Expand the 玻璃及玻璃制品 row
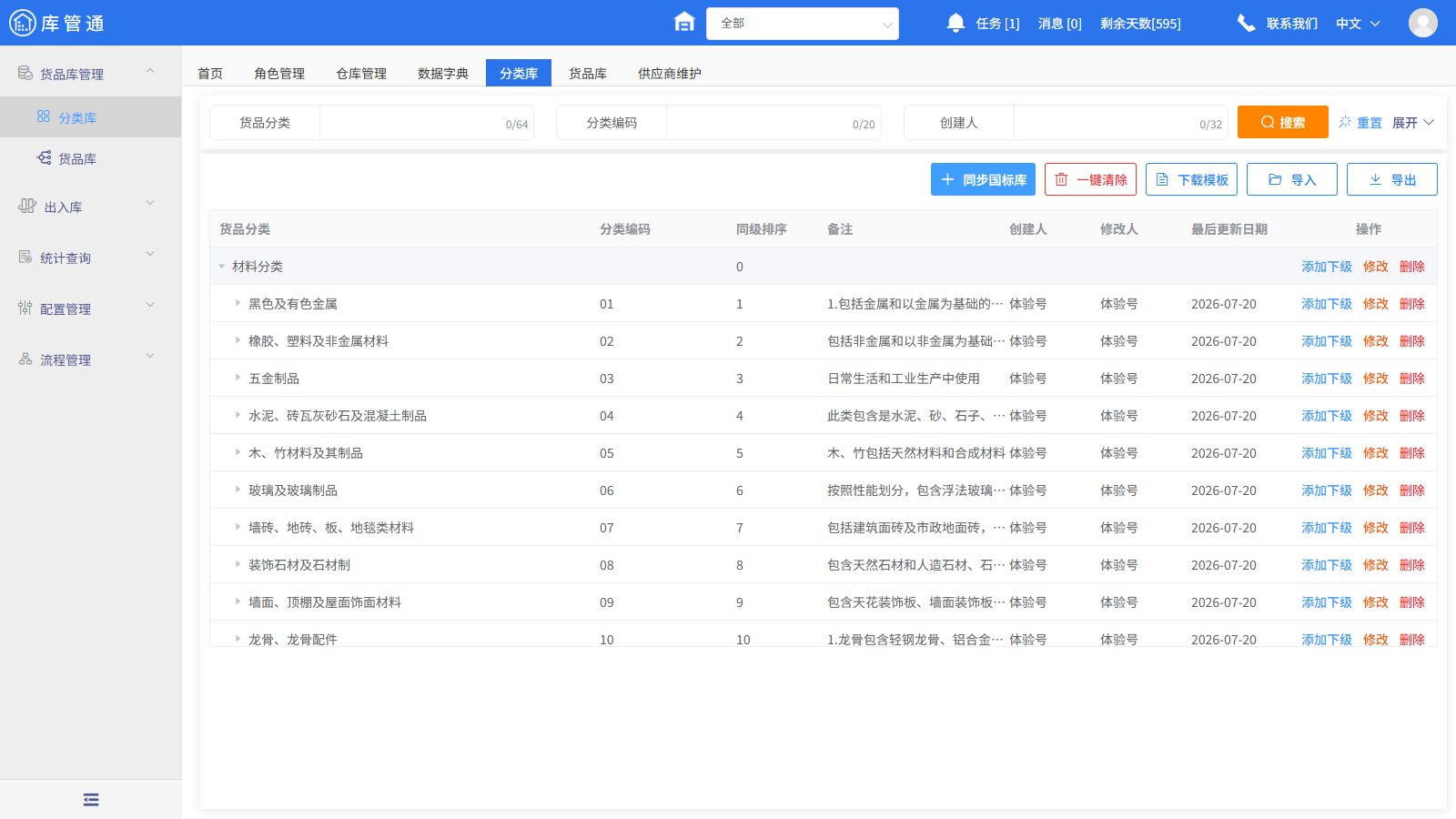The width and height of the screenshot is (1456, 819). (x=238, y=490)
